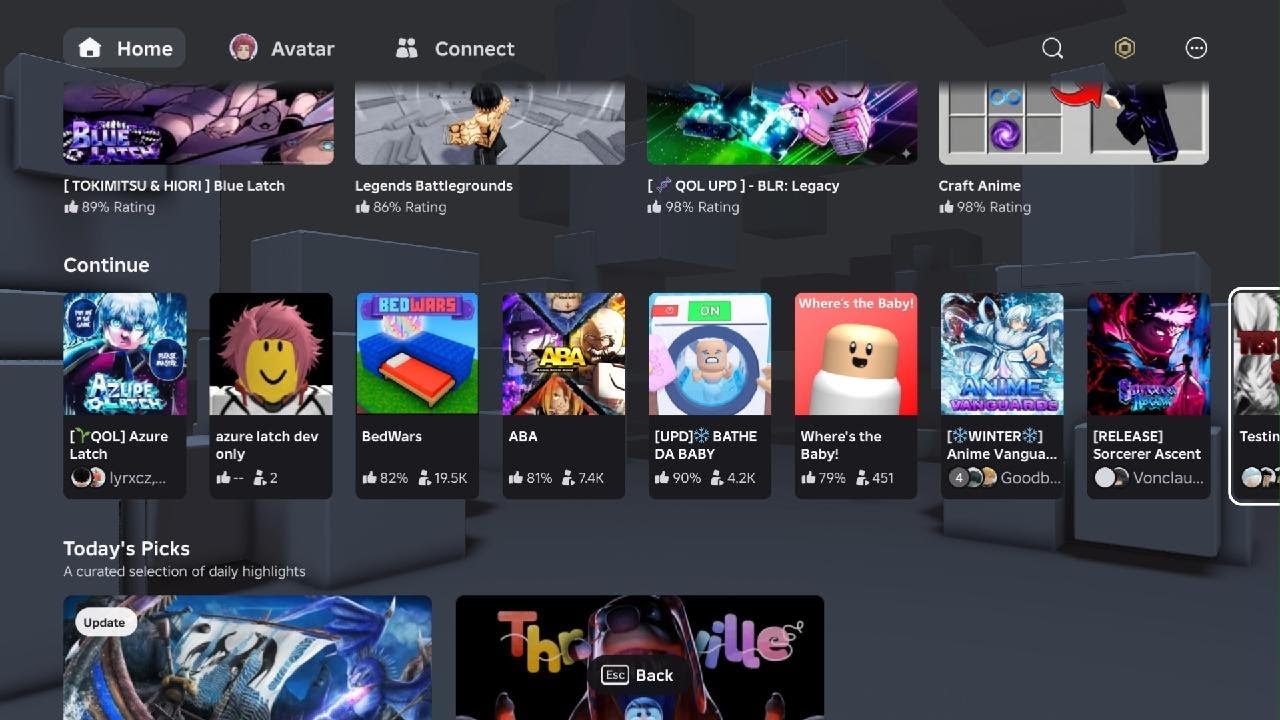Viewport: 1280px width, 720px height.
Task: Click friend avatars next to 'lyrxcz,...'
Action: pyautogui.click(x=88, y=478)
